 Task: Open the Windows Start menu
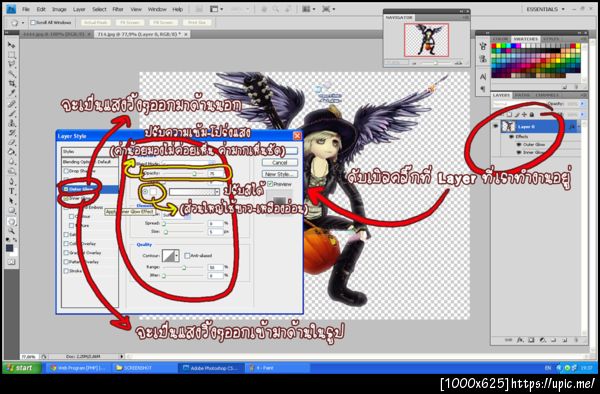(x=22, y=368)
